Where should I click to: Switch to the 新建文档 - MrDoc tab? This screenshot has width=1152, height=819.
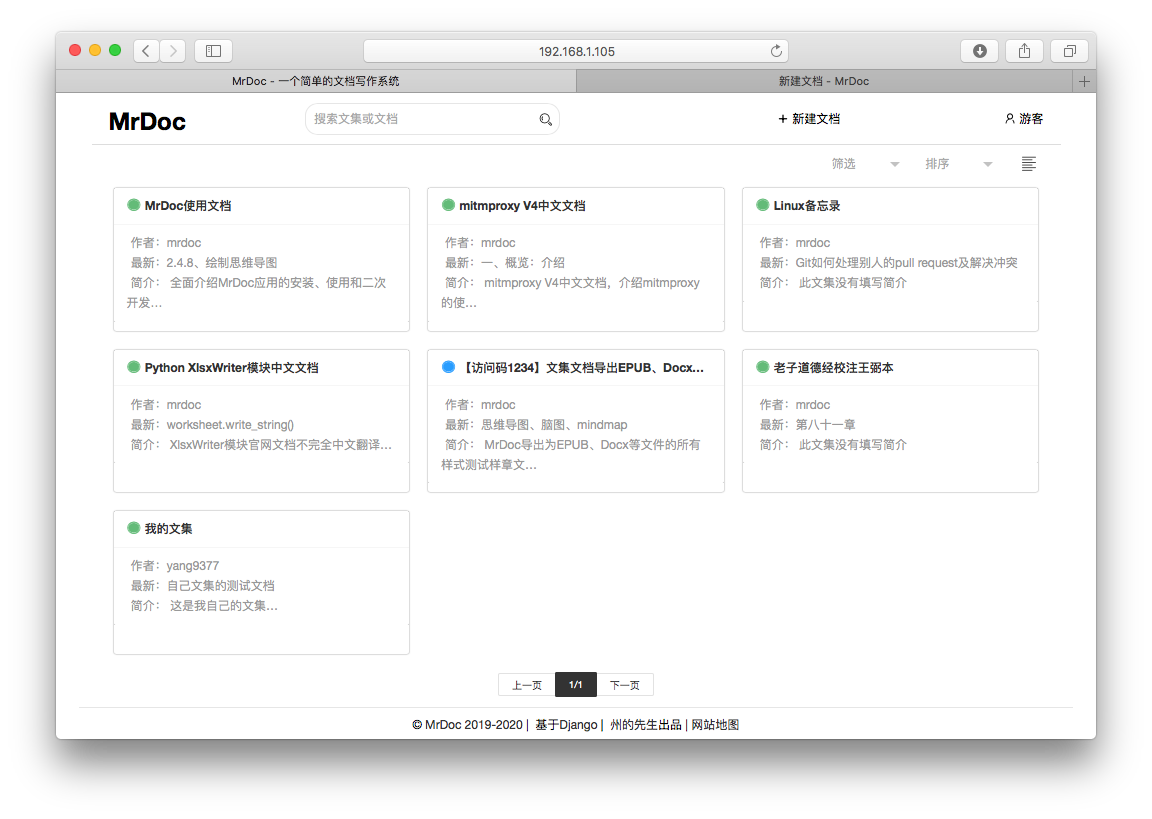824,82
